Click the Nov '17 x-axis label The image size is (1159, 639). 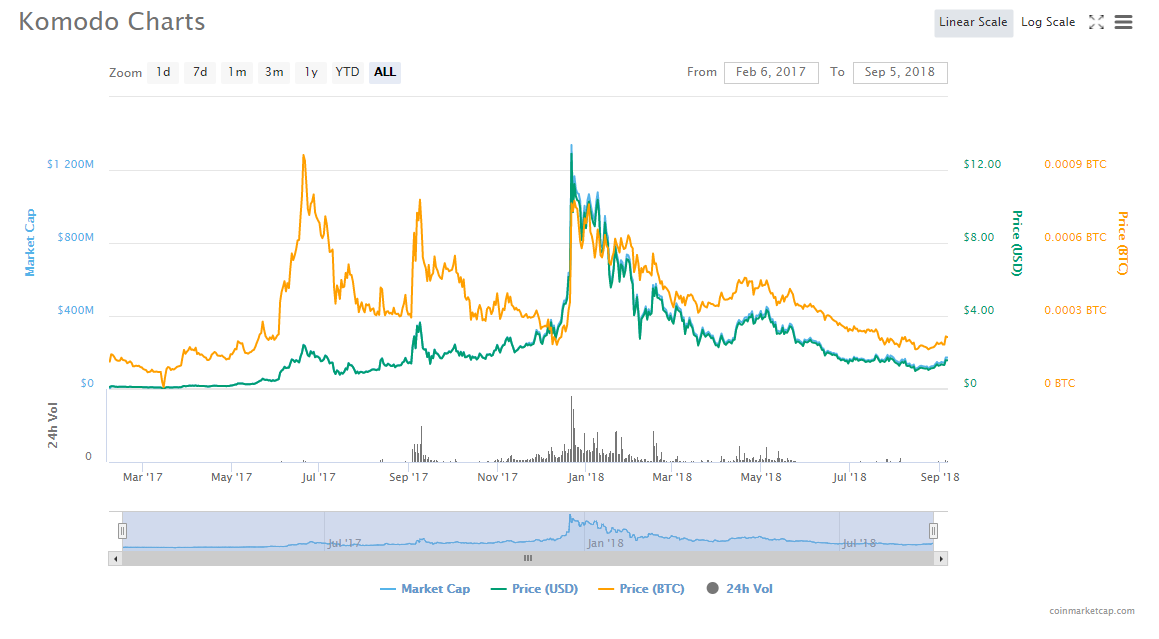(x=497, y=478)
